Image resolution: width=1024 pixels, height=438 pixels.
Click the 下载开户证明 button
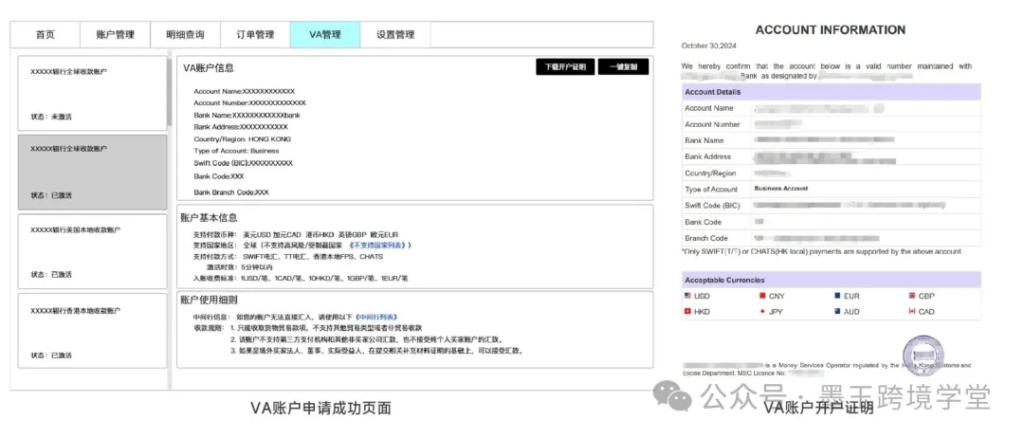tap(565, 67)
